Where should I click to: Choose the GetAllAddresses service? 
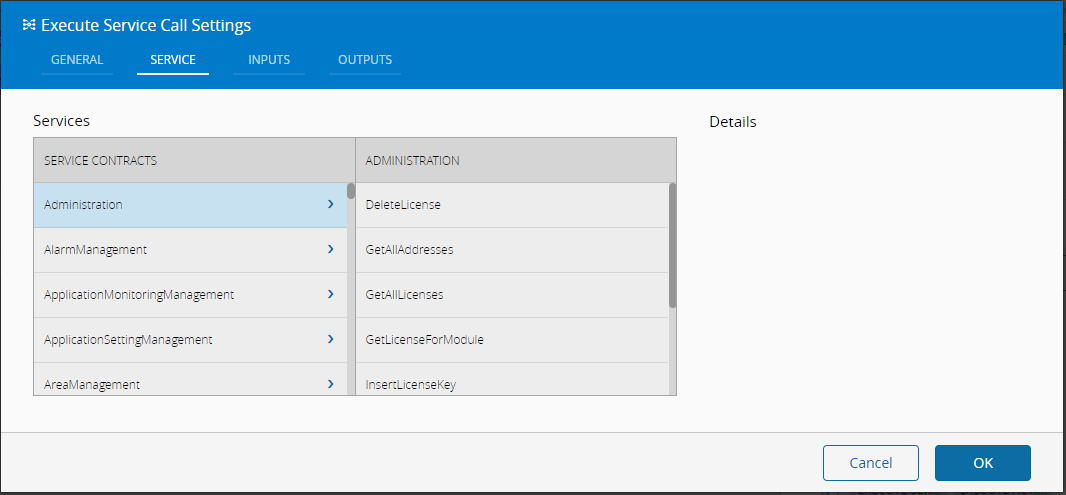click(x=410, y=250)
